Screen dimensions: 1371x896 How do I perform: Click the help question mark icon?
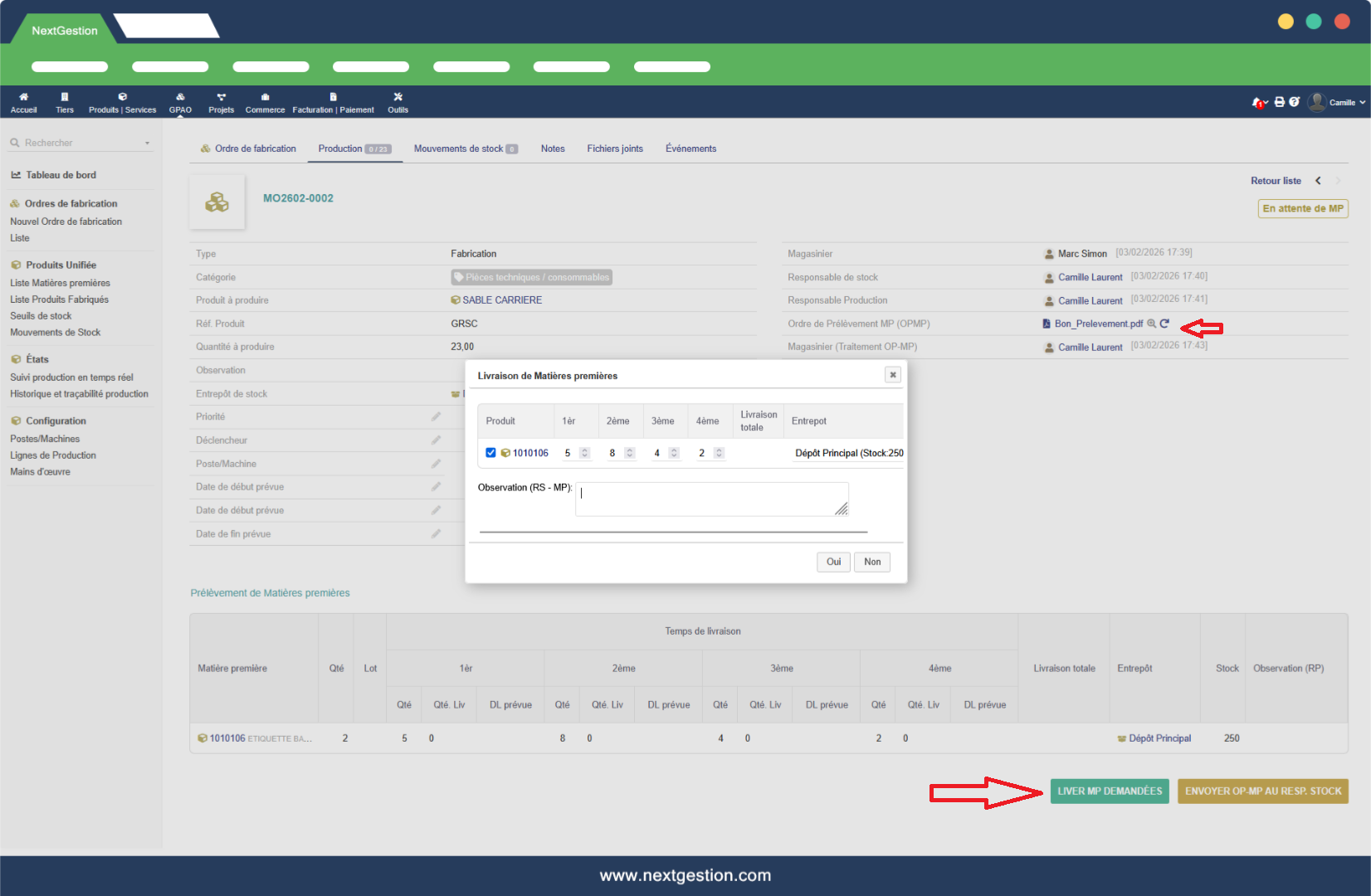point(1294,102)
